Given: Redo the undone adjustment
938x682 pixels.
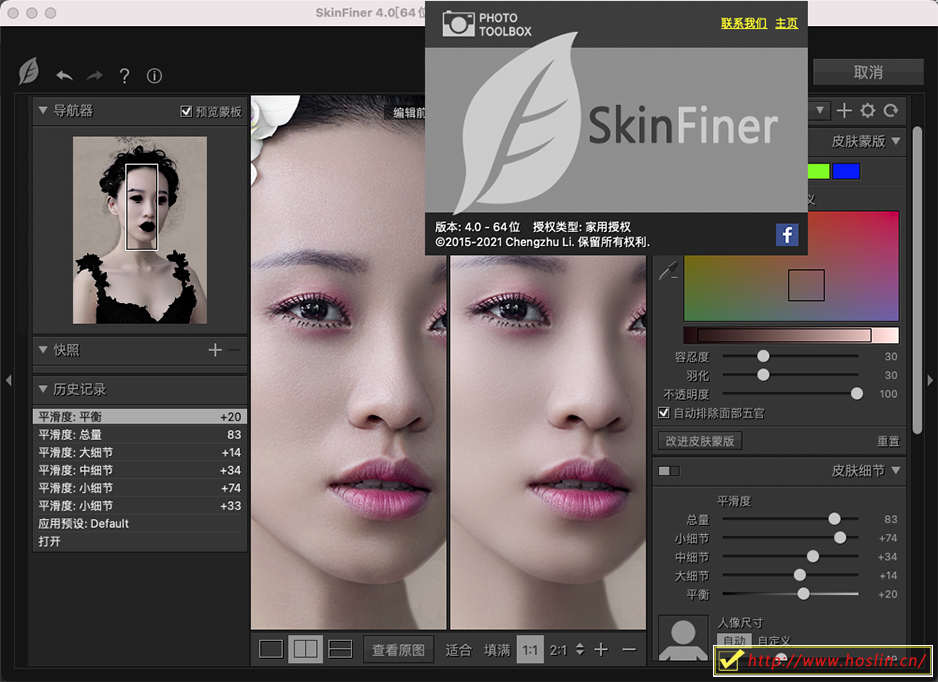Looking at the screenshot, I should point(95,76).
